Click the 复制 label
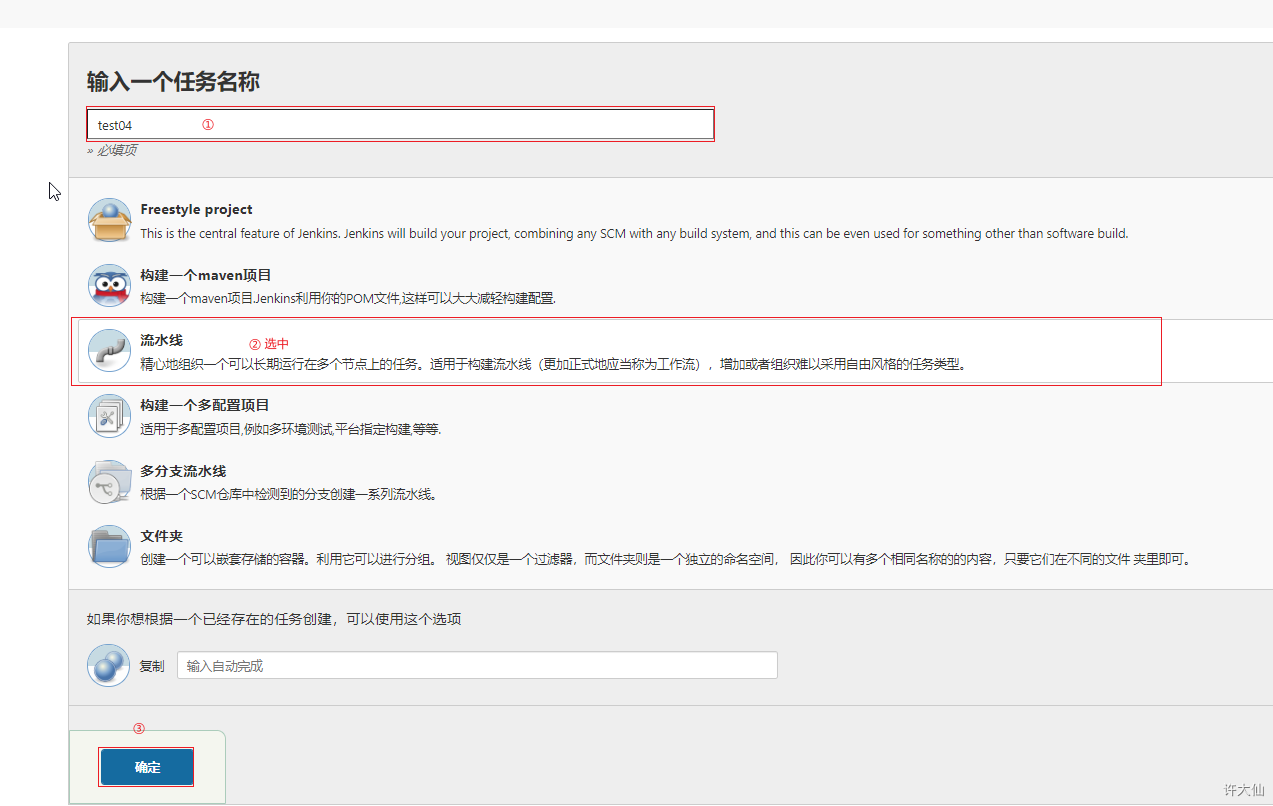This screenshot has height=806, width=1273. (x=152, y=666)
